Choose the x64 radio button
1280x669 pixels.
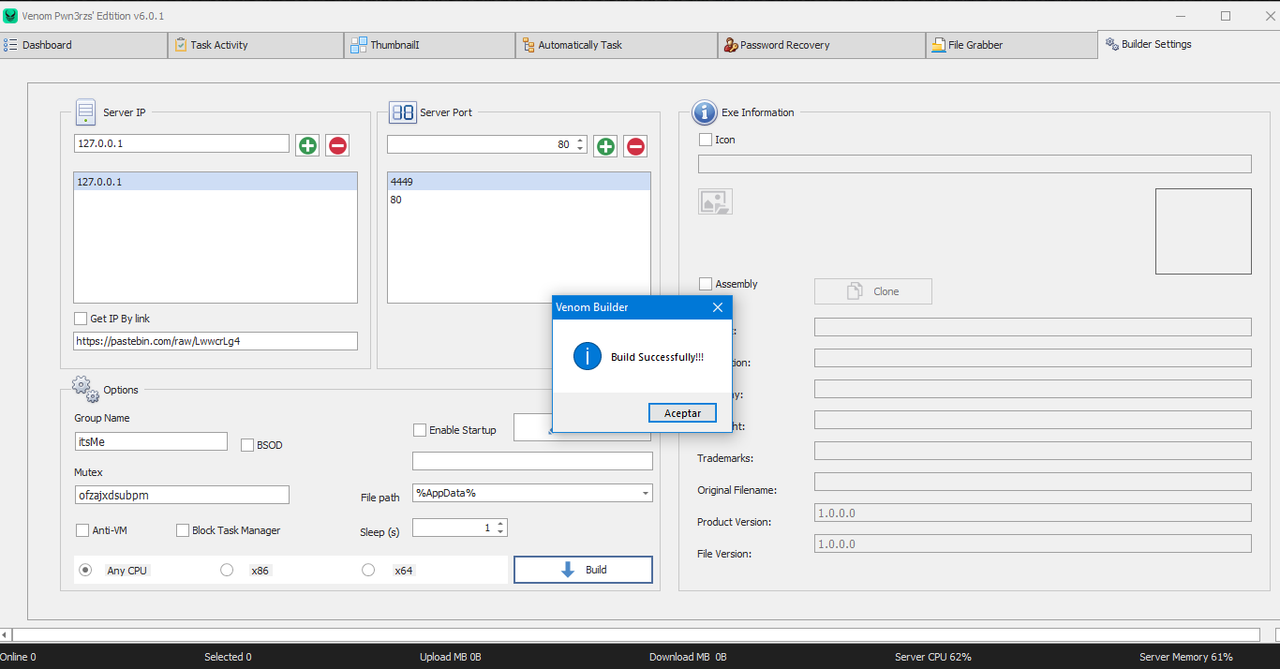(369, 570)
